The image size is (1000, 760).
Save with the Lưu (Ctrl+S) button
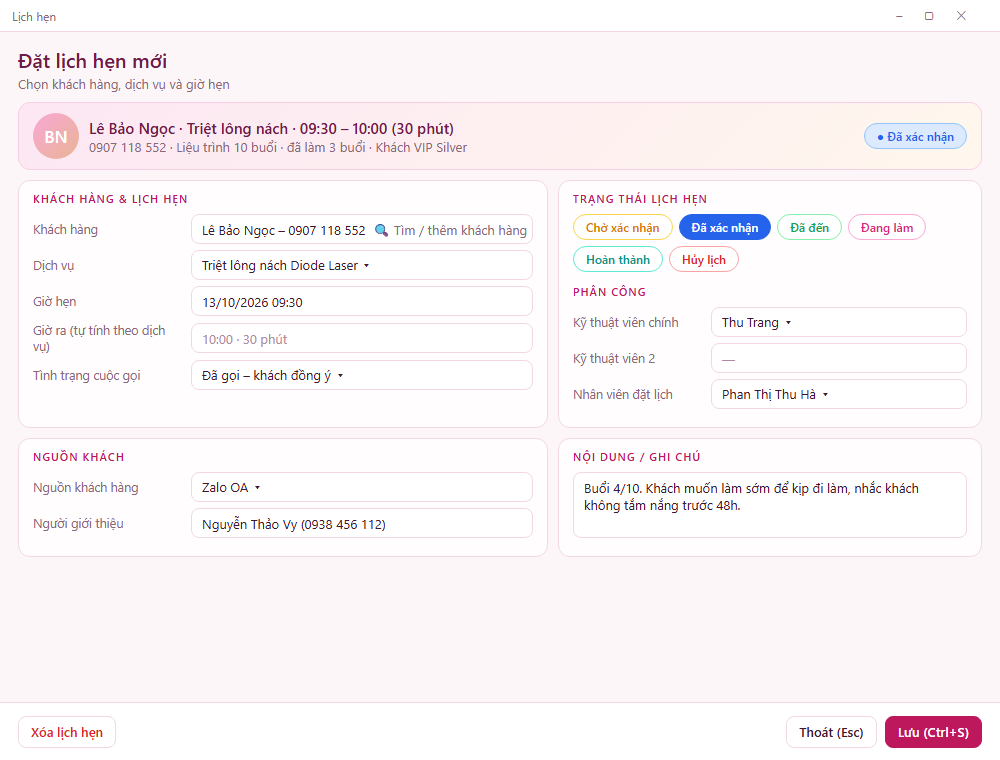pyautogui.click(x=933, y=733)
